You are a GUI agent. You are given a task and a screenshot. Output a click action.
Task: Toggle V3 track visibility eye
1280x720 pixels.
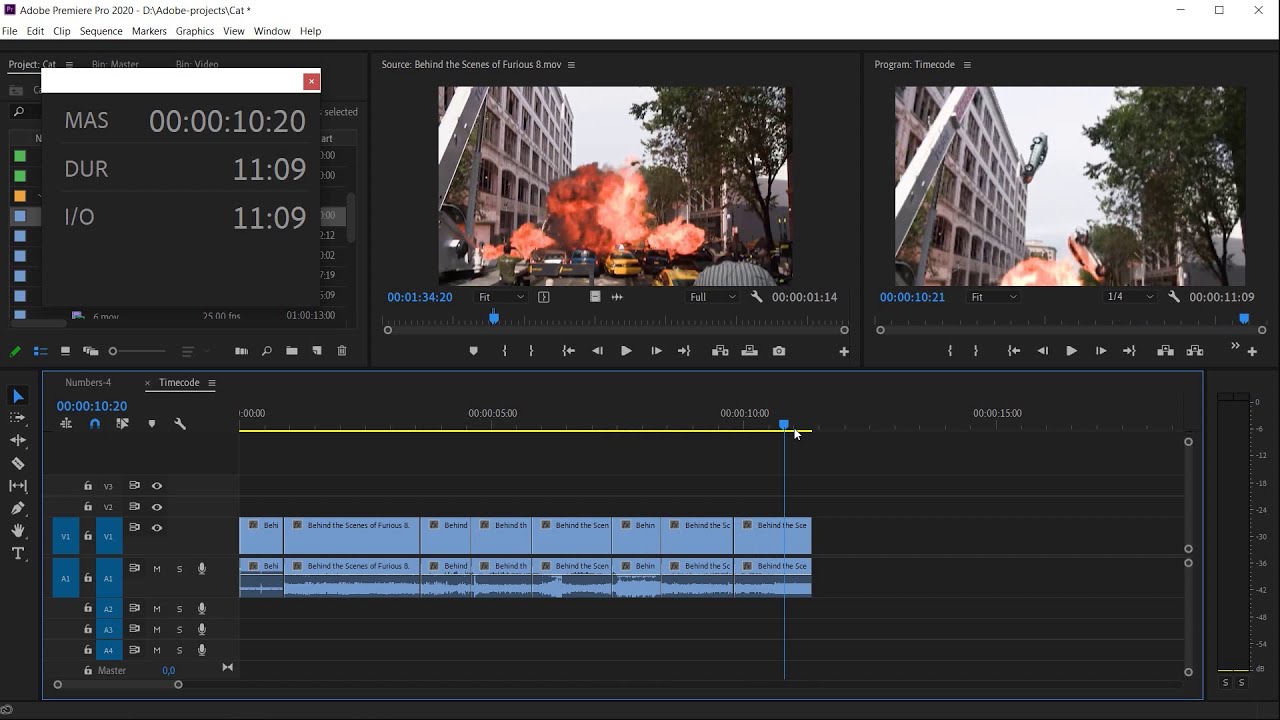point(157,486)
